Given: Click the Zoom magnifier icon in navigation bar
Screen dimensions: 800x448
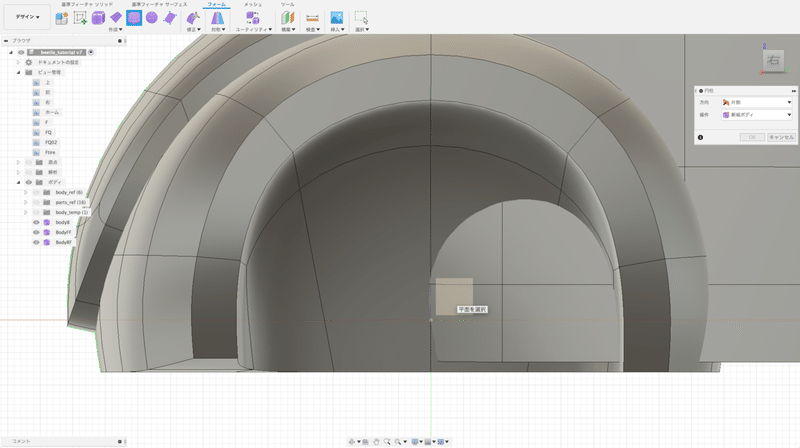Looking at the screenshot, I should (387, 442).
